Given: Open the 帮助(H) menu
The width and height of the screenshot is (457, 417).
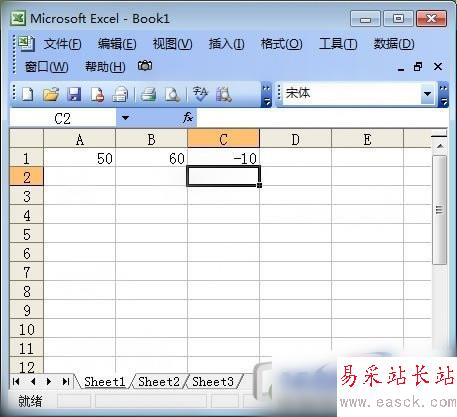Looking at the screenshot, I should pos(105,67).
